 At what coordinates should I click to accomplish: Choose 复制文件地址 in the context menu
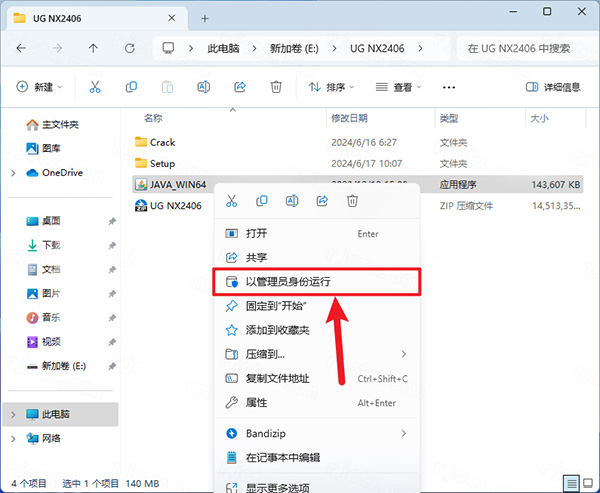317,379
